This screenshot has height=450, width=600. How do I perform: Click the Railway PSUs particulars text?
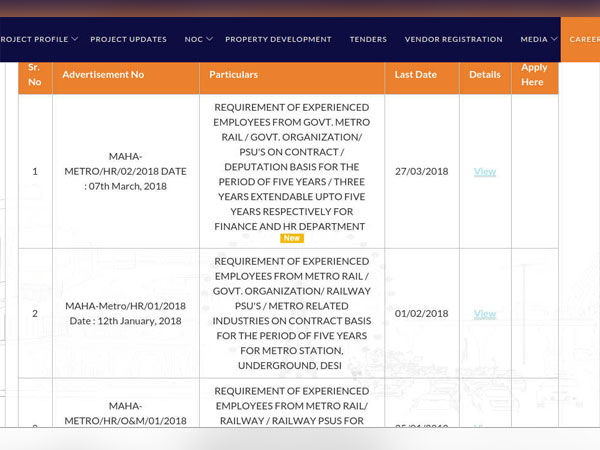tap(292, 406)
